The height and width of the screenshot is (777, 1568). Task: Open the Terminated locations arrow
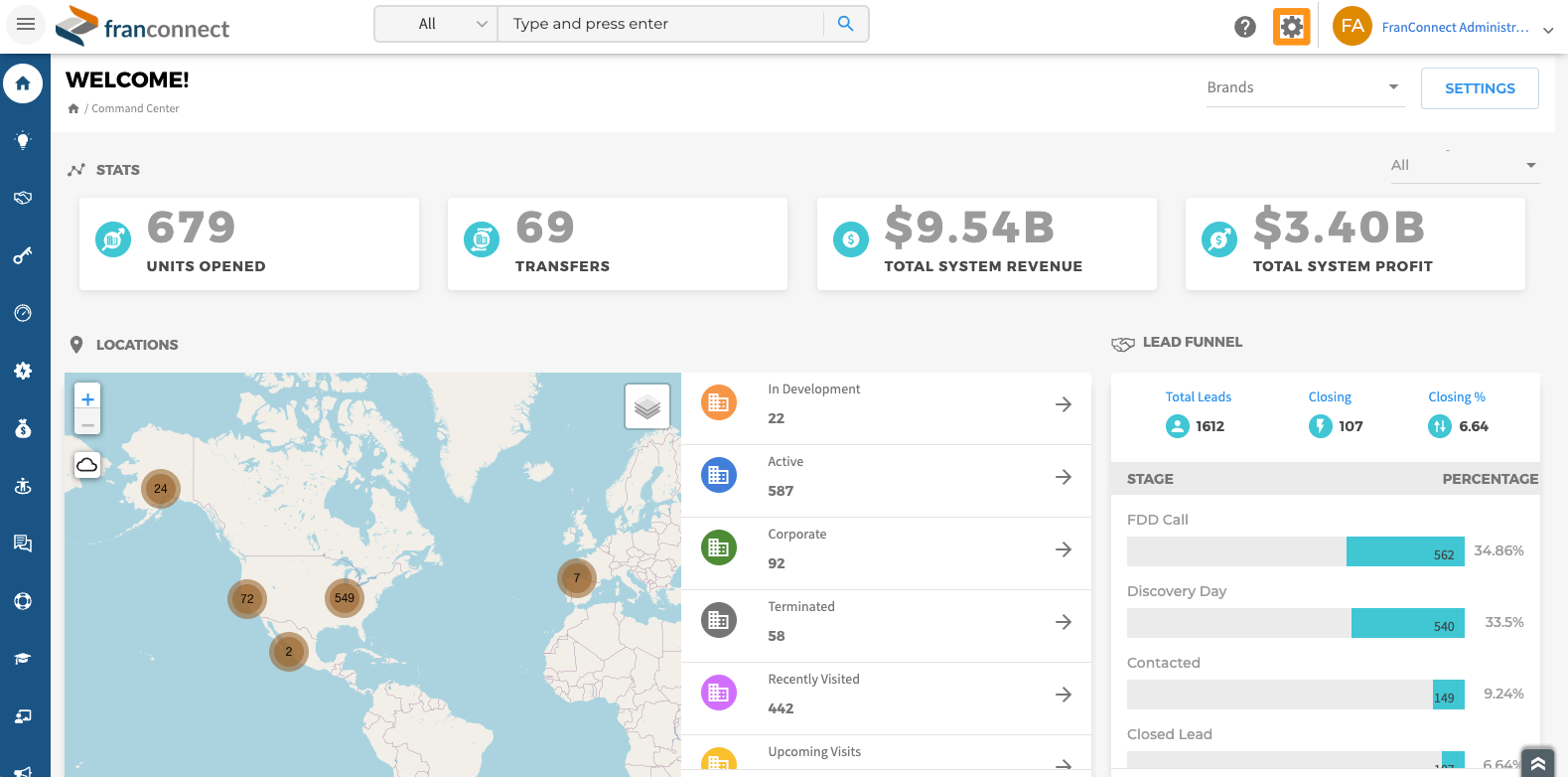(x=1064, y=622)
